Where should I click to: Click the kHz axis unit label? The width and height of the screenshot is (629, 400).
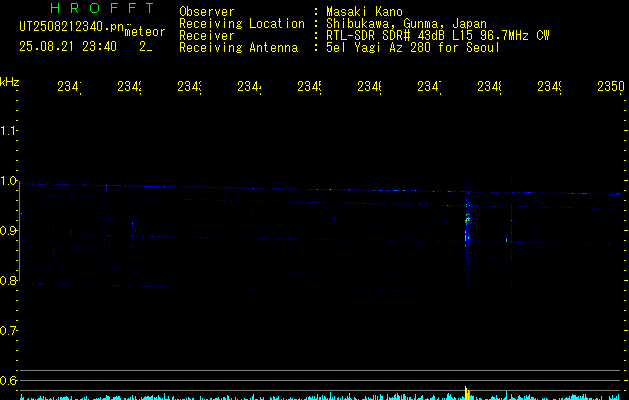[x=10, y=82]
